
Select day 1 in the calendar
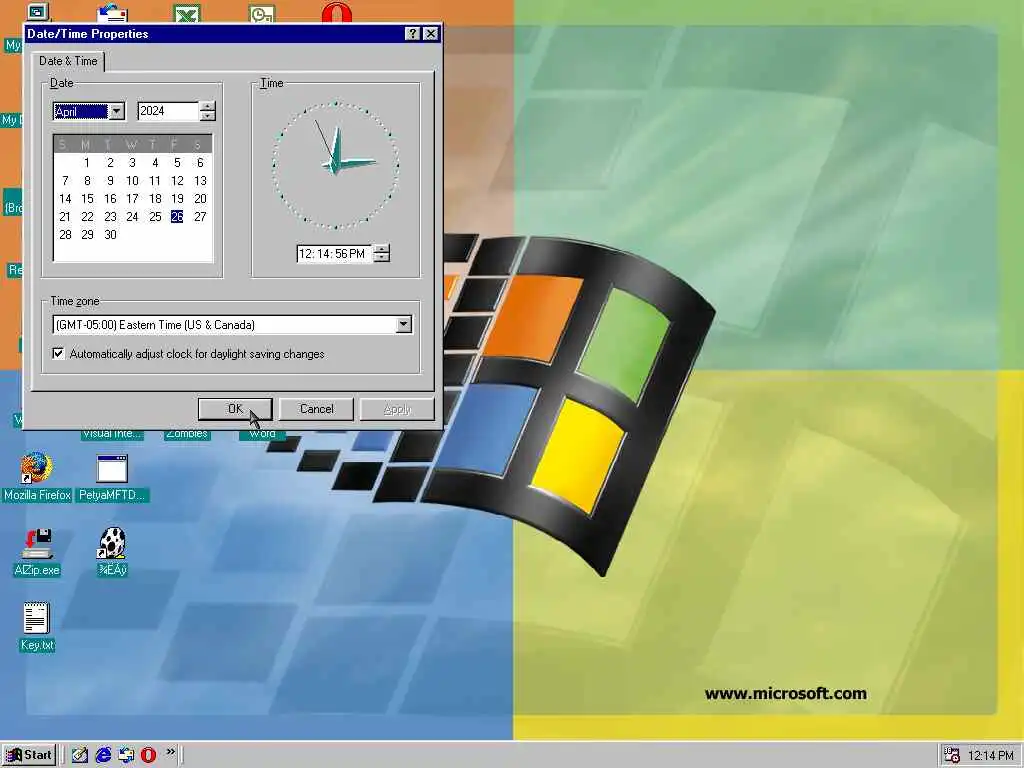click(x=87, y=163)
